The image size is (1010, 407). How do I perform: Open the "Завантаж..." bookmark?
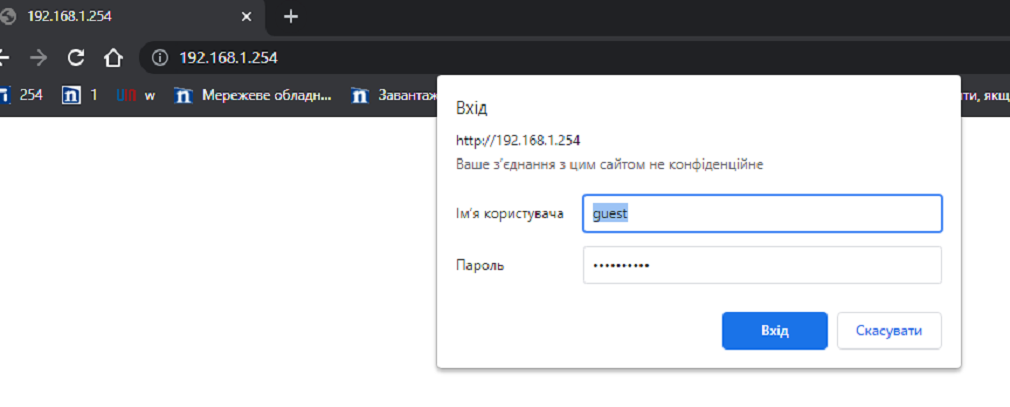(394, 95)
